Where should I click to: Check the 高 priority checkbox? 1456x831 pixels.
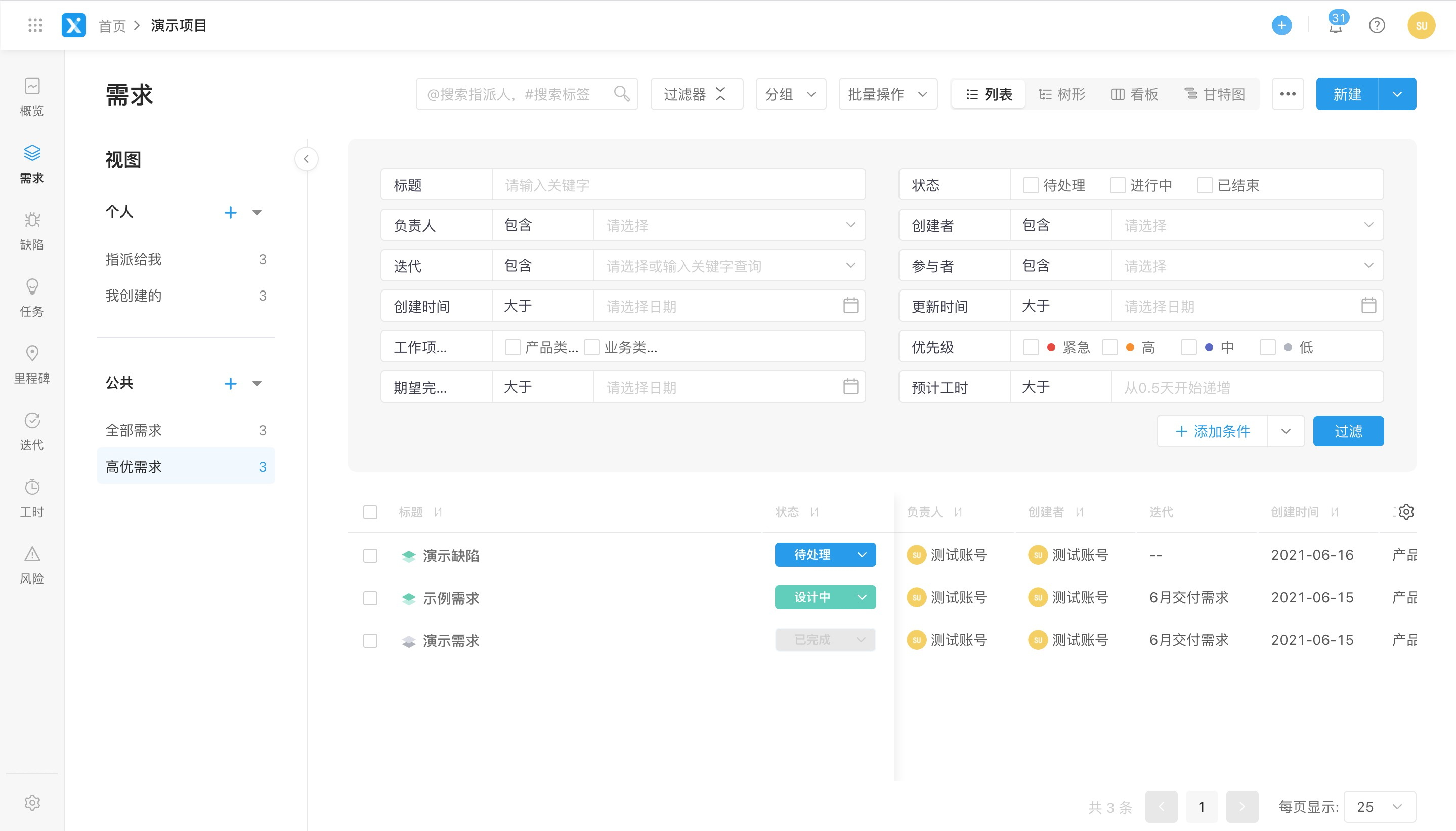[x=1109, y=347]
